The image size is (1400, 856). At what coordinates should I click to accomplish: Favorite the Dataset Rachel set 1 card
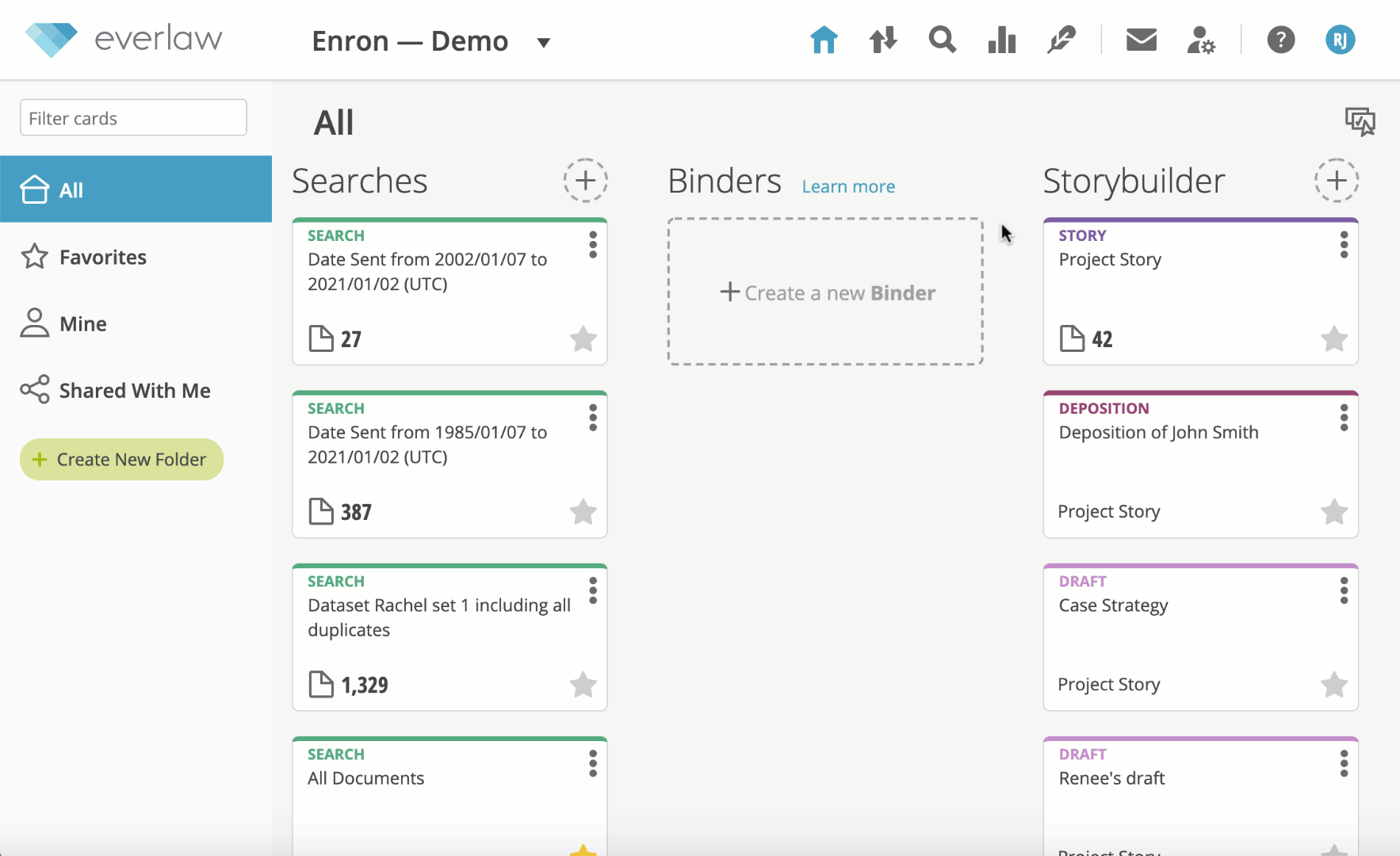tap(583, 685)
